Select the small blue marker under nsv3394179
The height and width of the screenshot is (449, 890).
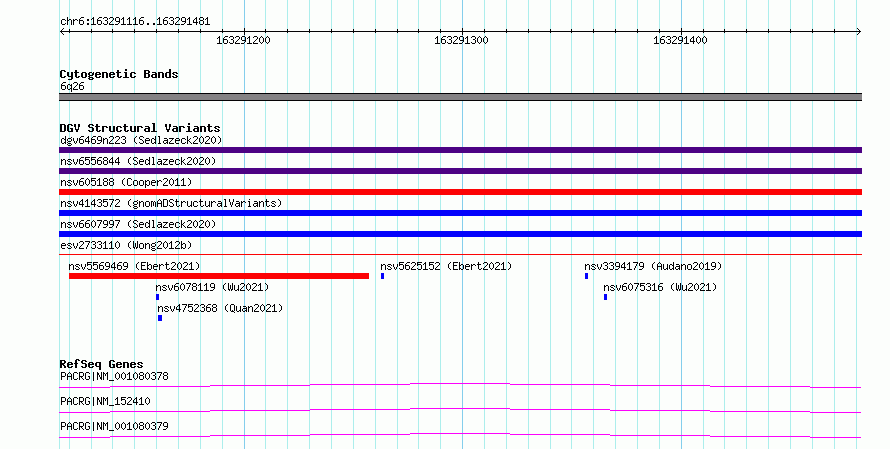586,276
